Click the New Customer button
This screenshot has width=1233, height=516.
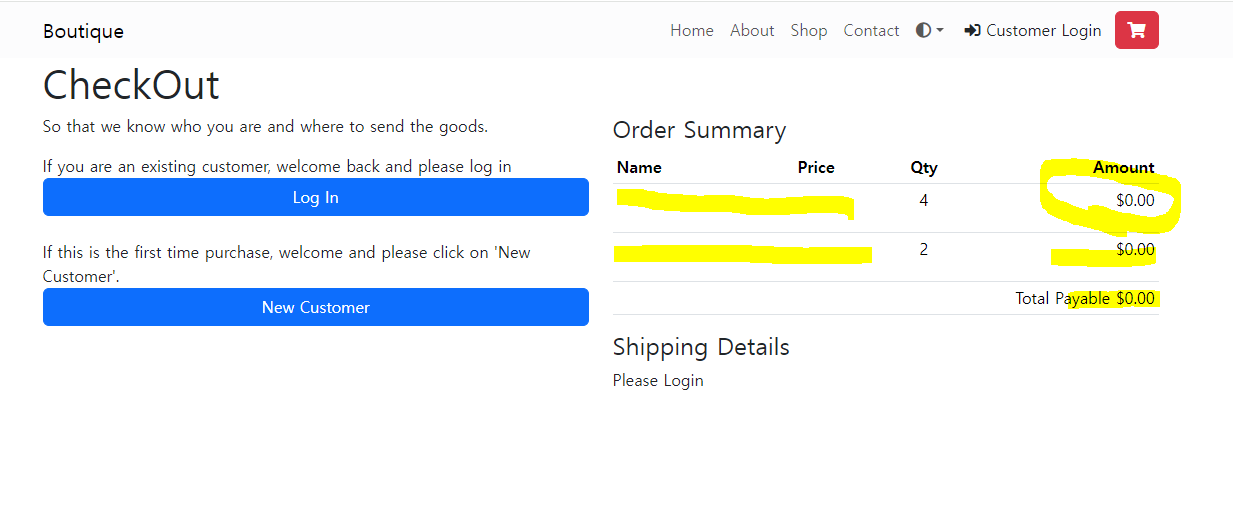point(315,307)
